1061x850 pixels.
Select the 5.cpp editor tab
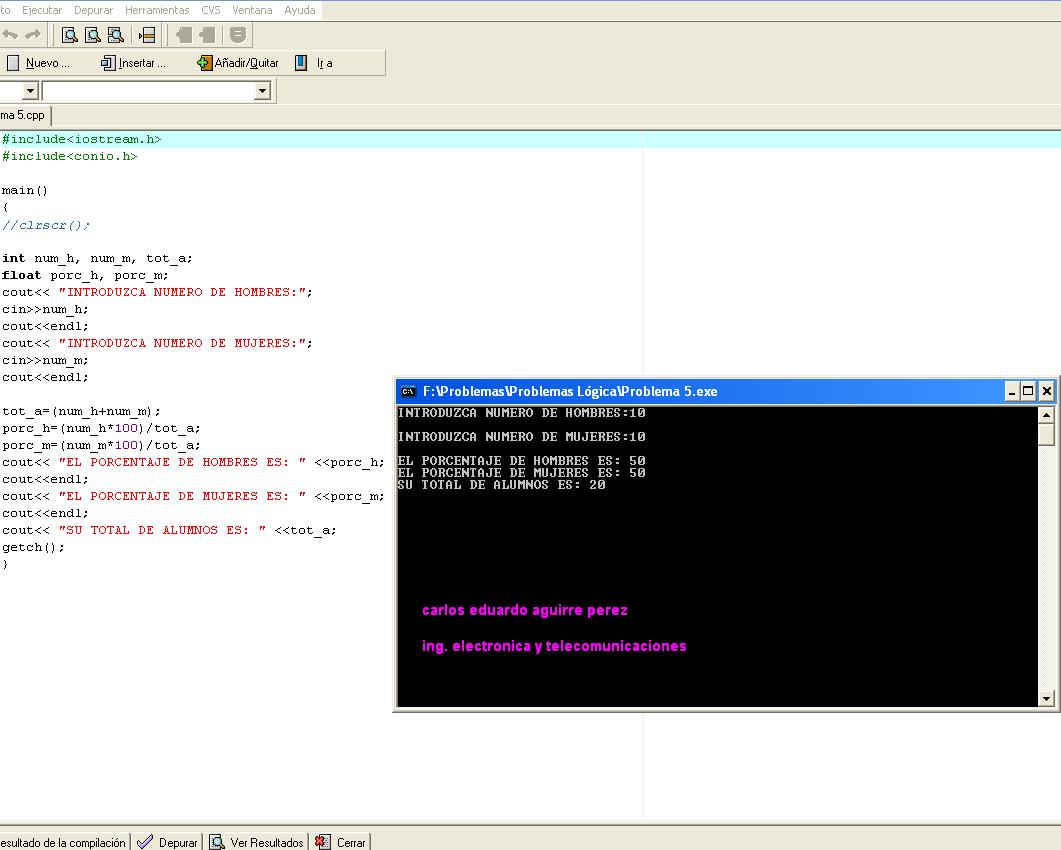click(25, 115)
